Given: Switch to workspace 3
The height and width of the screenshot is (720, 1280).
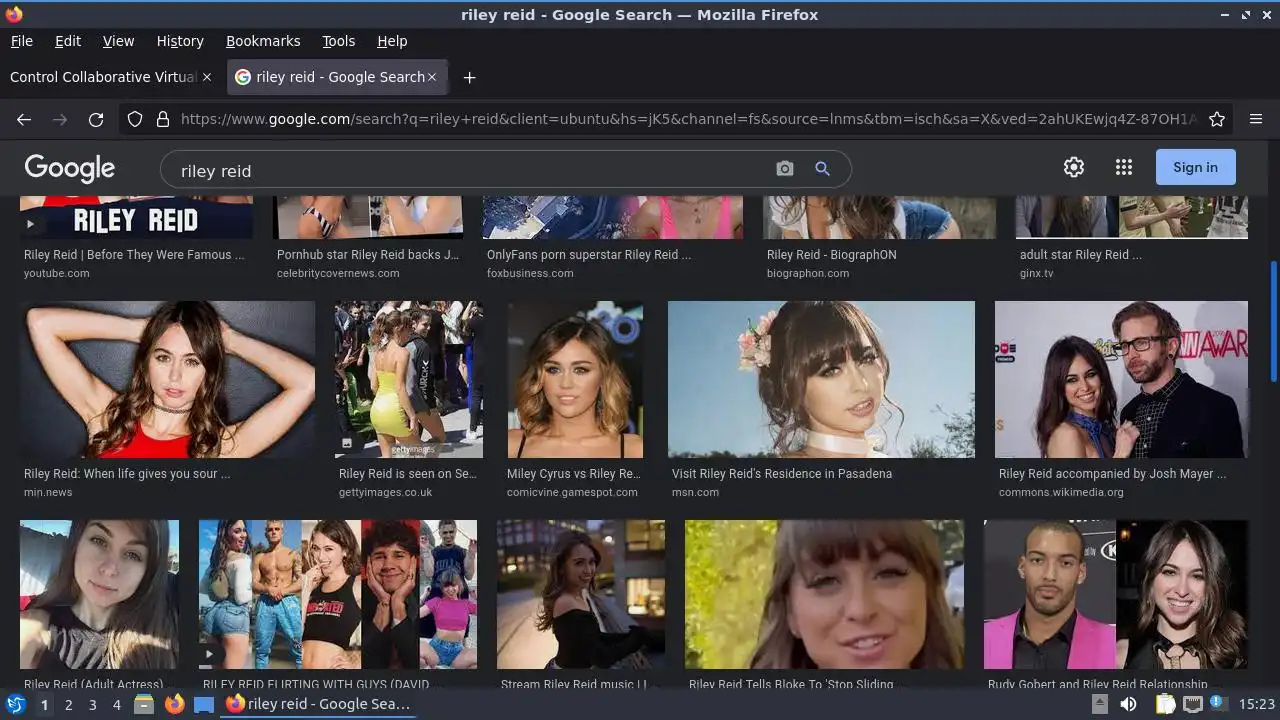Looking at the screenshot, I should [93, 704].
